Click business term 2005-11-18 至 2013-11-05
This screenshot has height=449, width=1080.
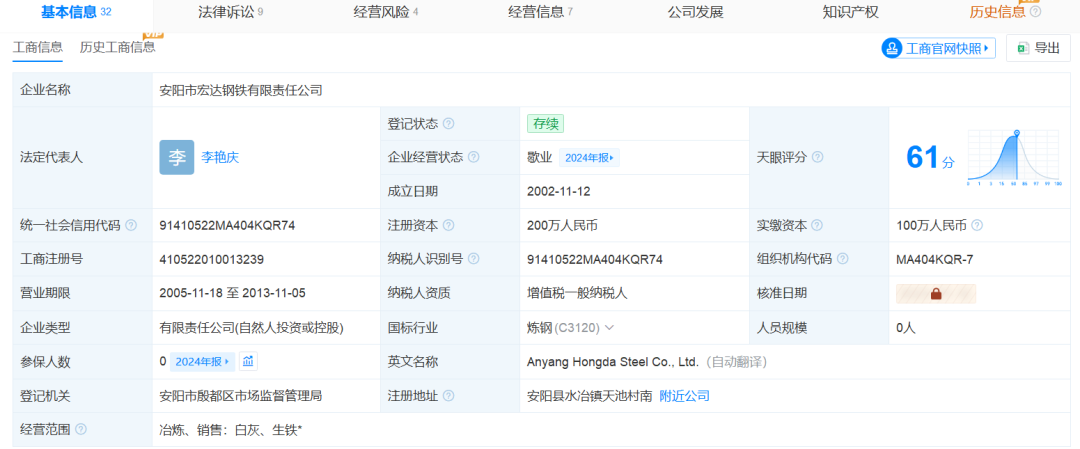pos(232,293)
